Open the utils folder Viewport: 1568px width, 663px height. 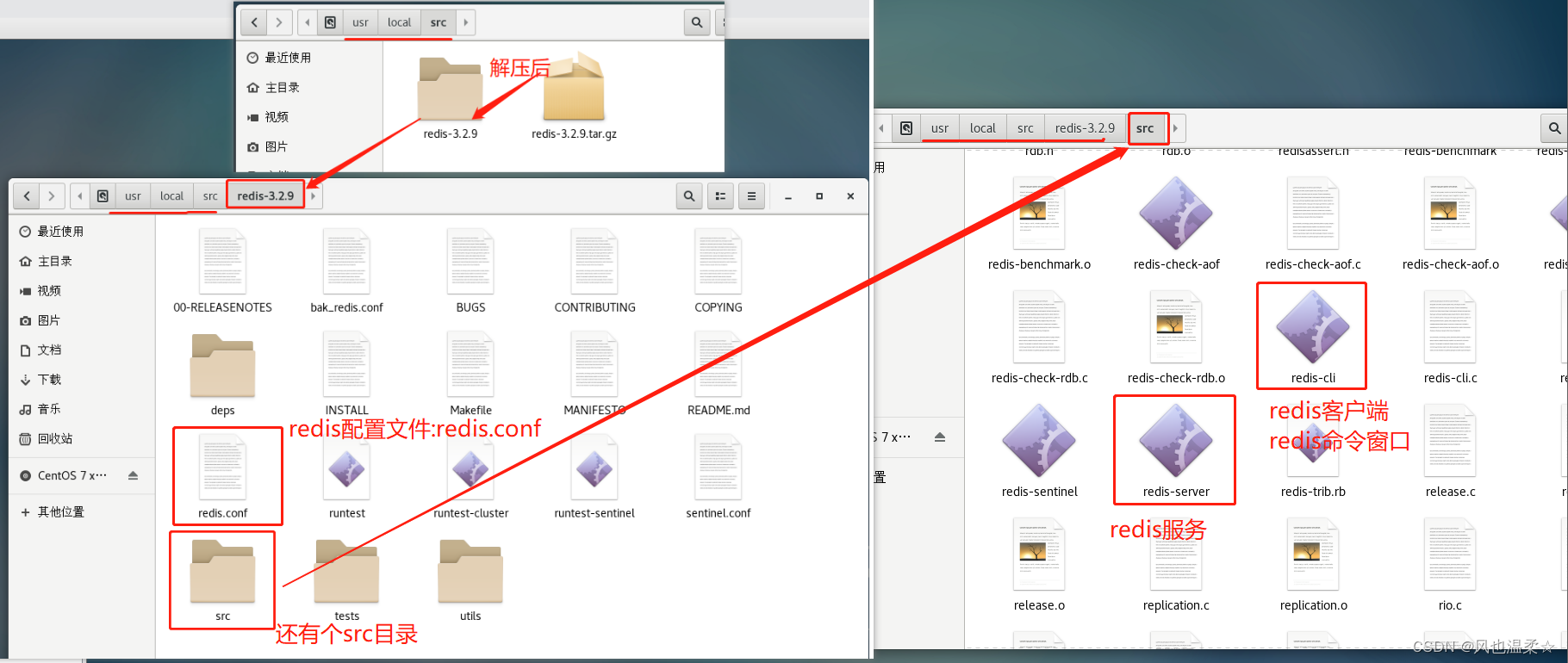[470, 579]
